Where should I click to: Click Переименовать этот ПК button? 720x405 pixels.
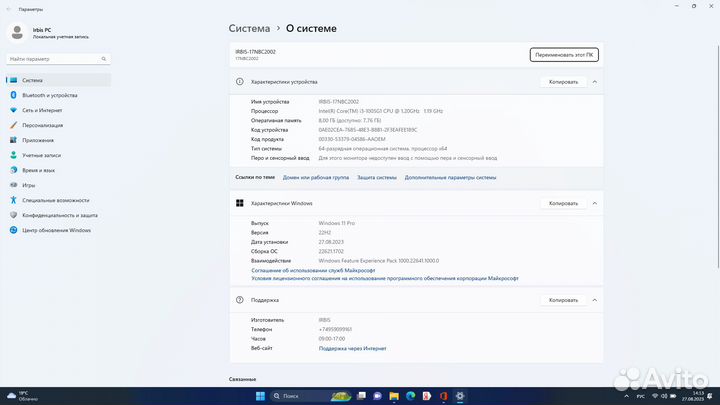(564, 55)
